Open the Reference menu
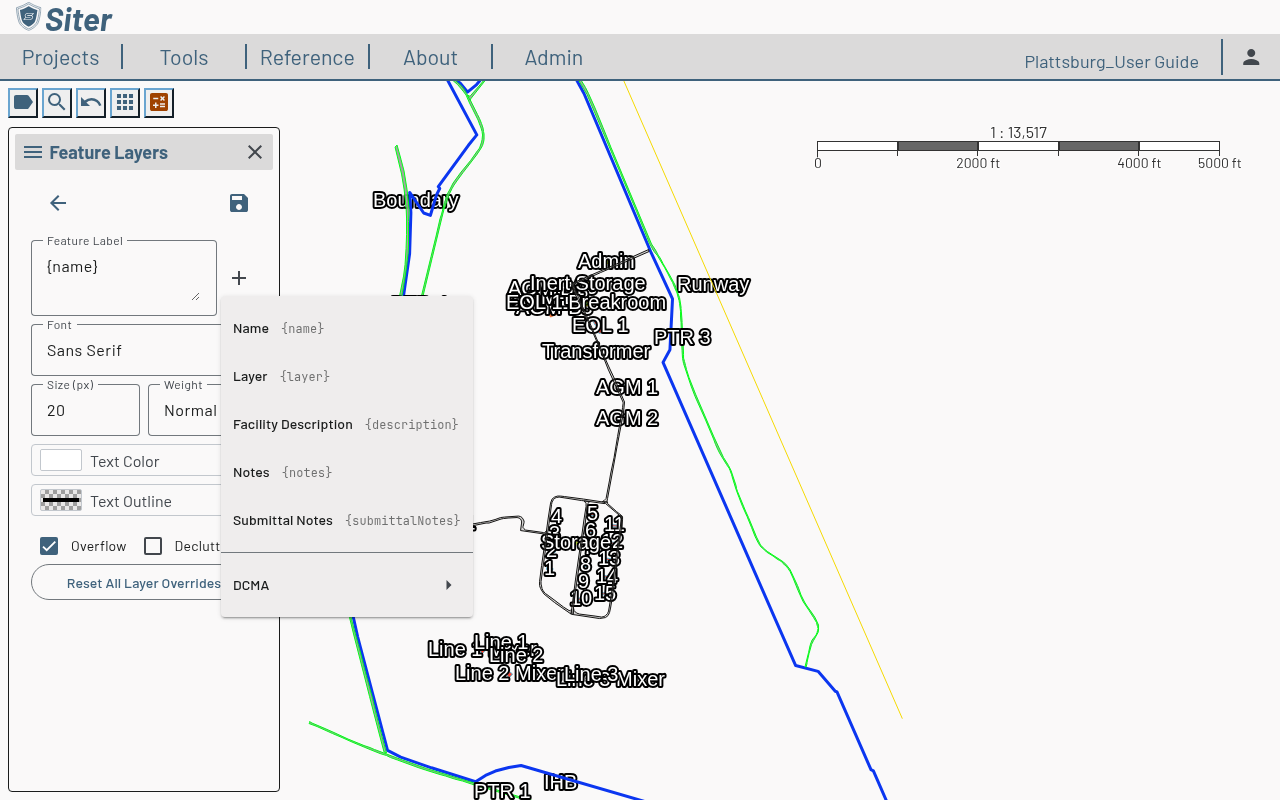1280x800 pixels. click(307, 58)
